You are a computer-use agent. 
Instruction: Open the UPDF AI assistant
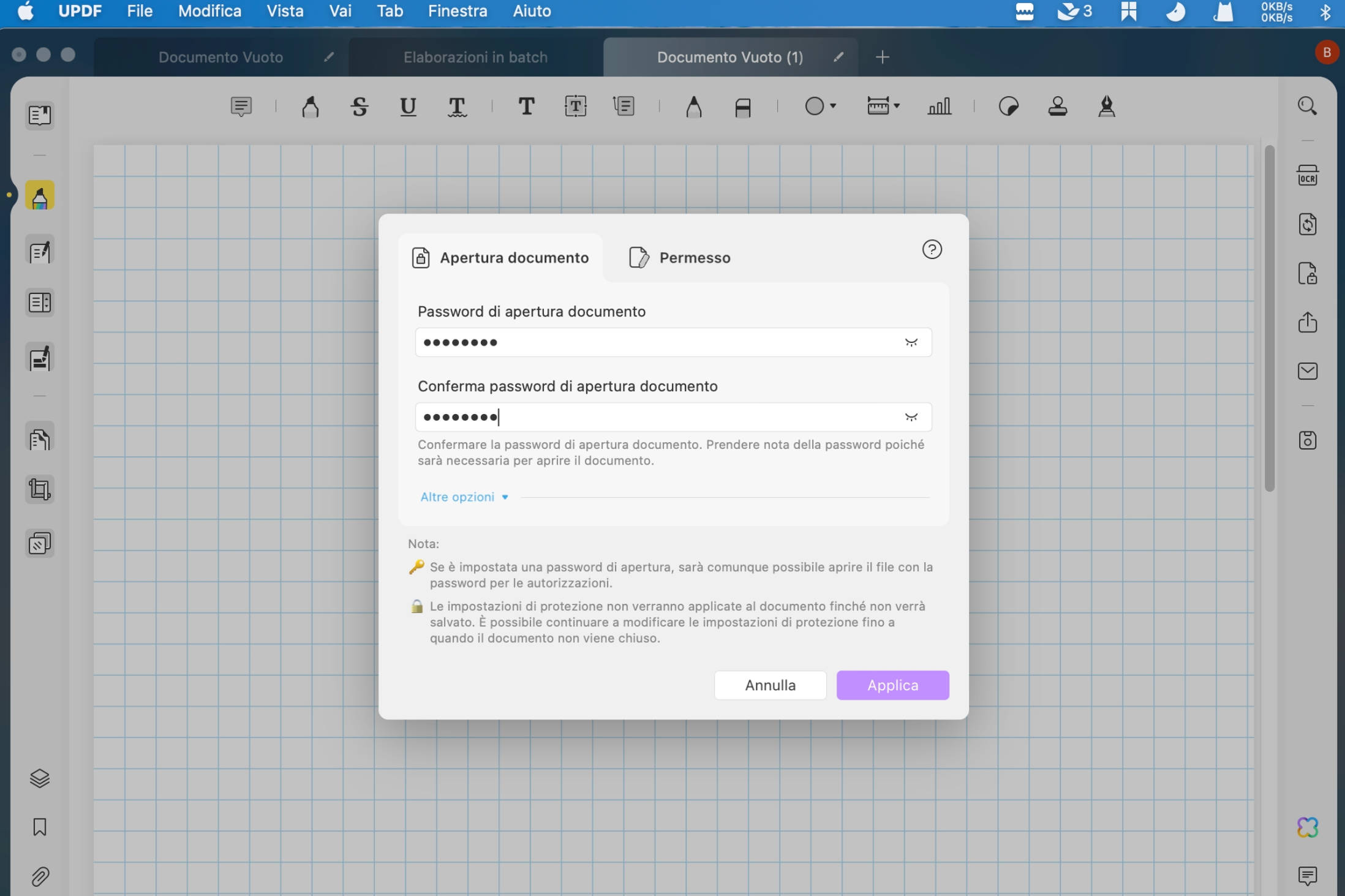[x=1308, y=827]
